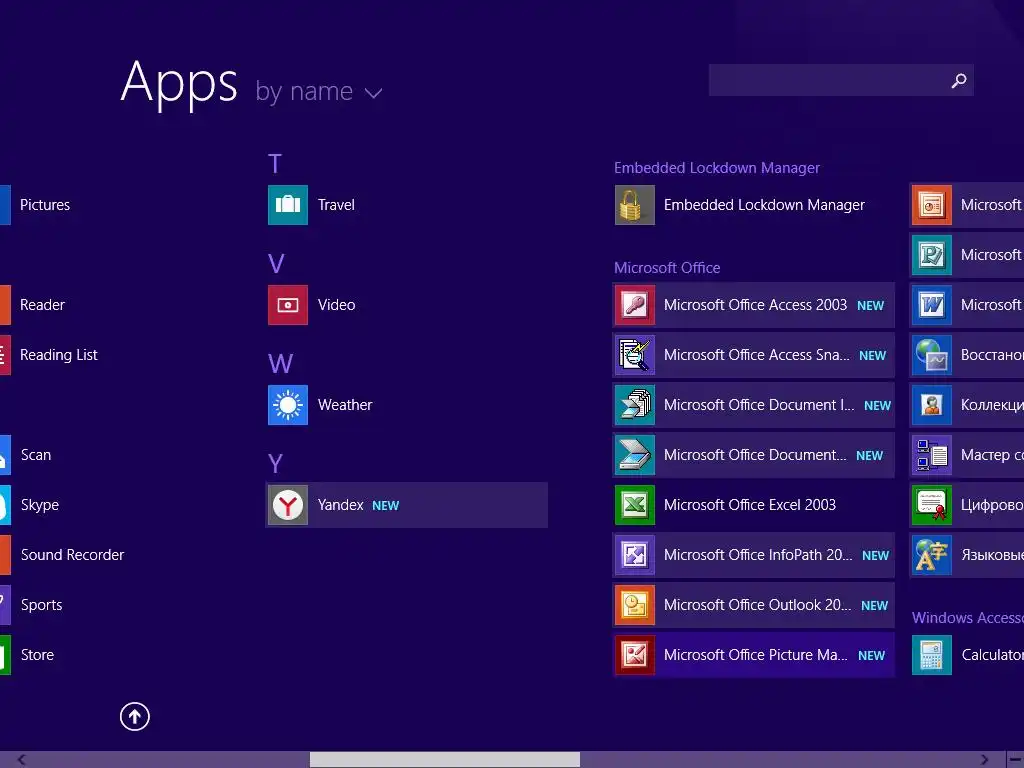Click the Microsoft Office group header
Screen dimensions: 1024x768
coord(667,268)
